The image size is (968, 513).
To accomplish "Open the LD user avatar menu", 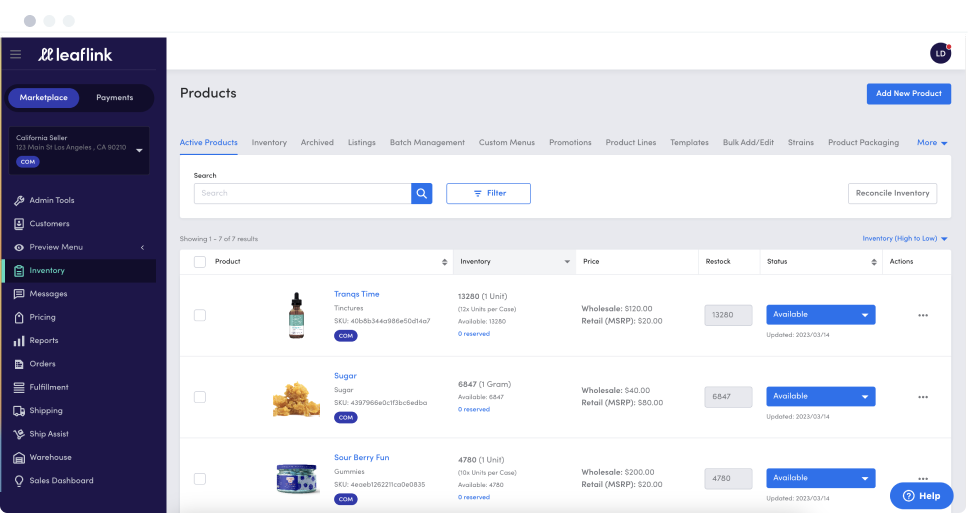I will (x=940, y=53).
